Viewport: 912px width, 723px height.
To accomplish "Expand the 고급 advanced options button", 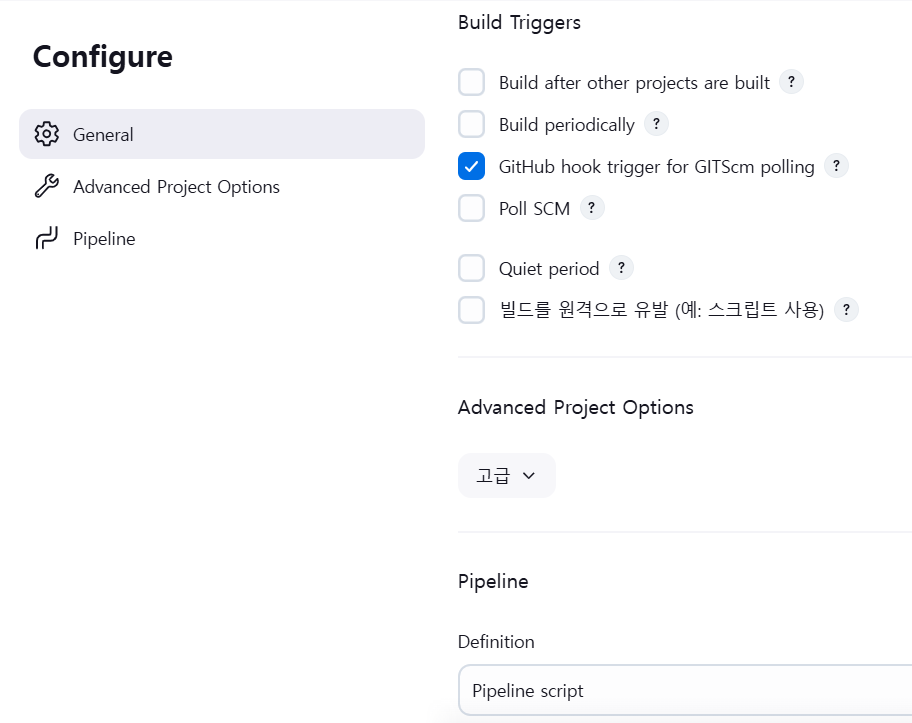I will pyautogui.click(x=507, y=475).
